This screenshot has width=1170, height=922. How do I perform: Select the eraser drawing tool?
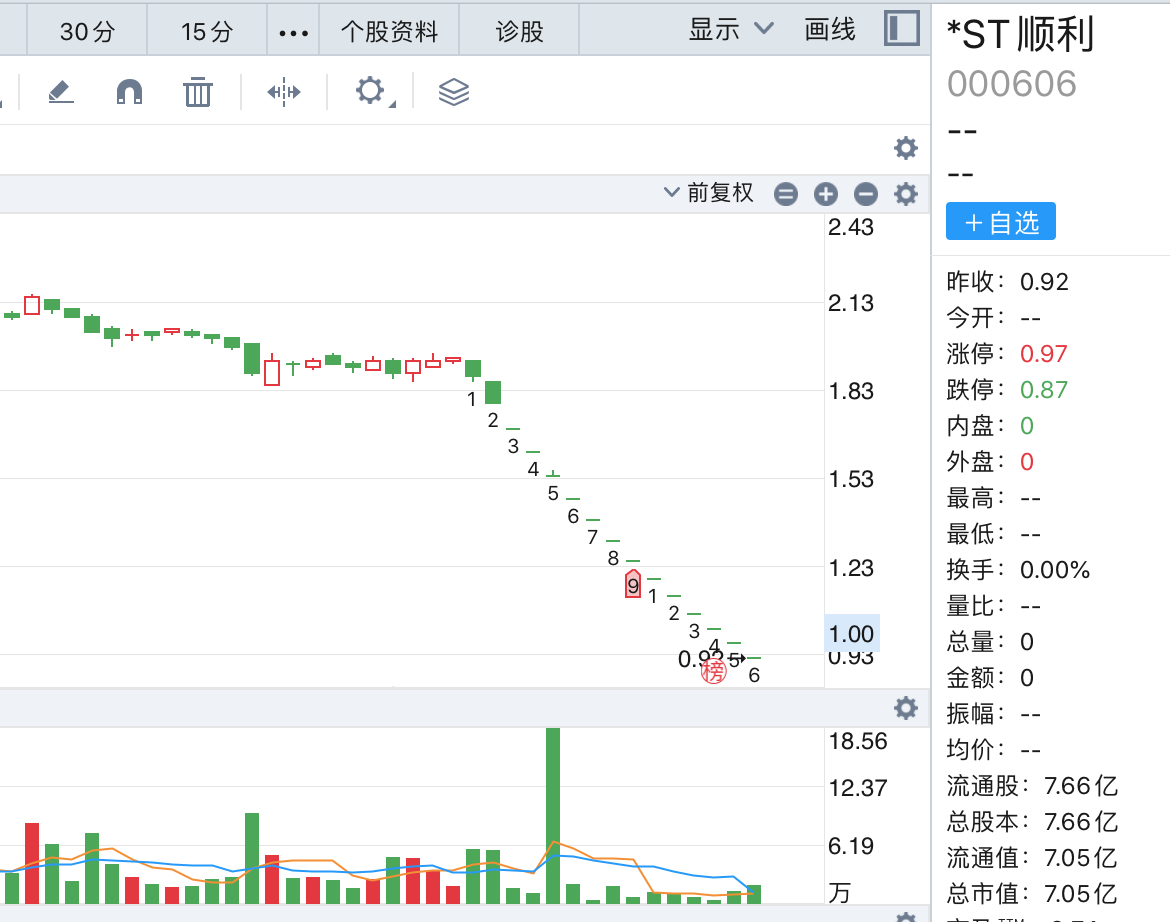click(x=61, y=92)
